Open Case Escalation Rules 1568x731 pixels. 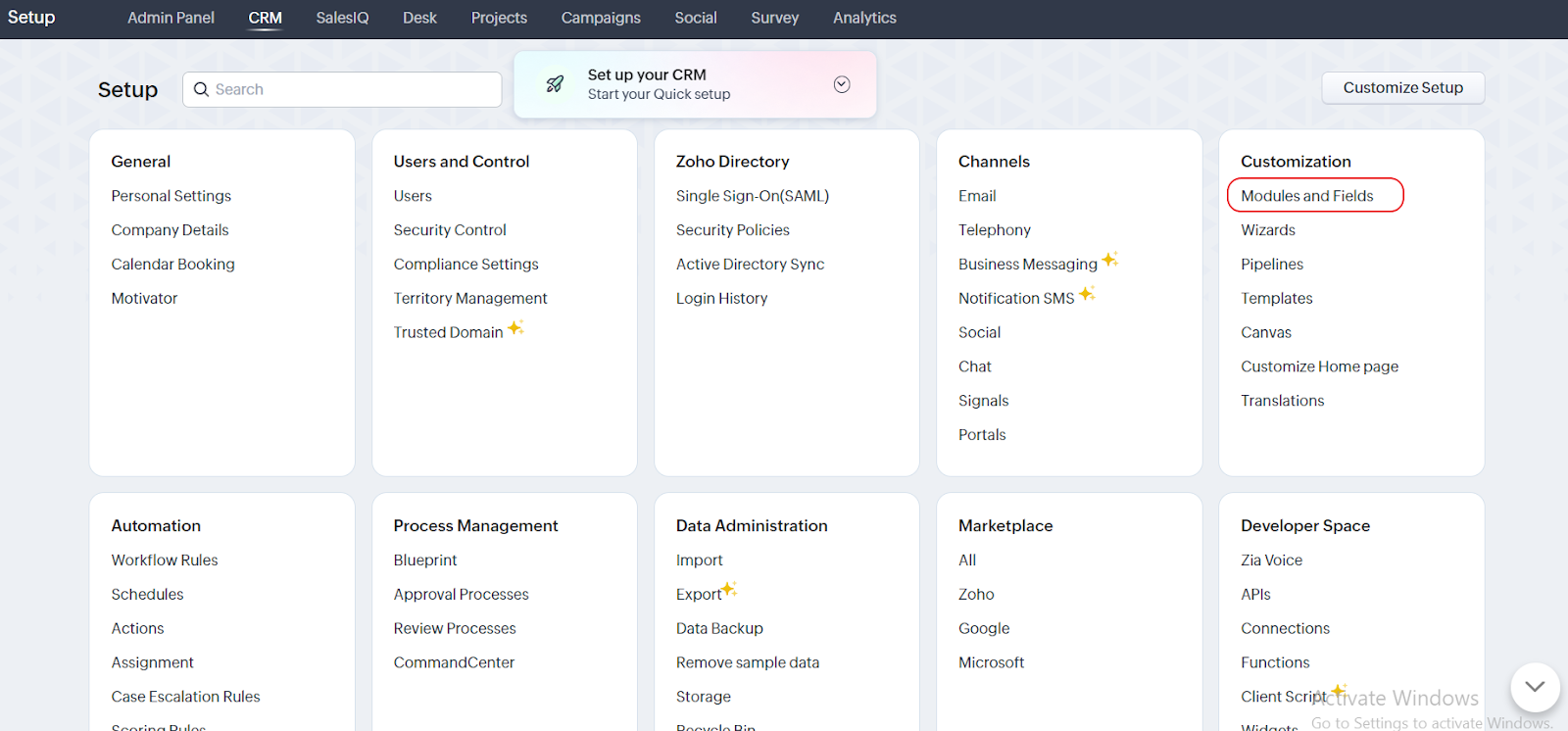coord(186,697)
